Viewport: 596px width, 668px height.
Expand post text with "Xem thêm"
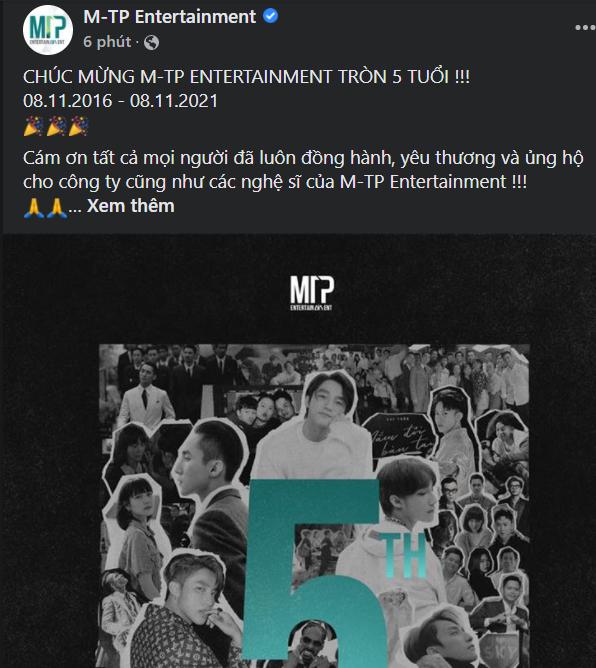click(130, 206)
